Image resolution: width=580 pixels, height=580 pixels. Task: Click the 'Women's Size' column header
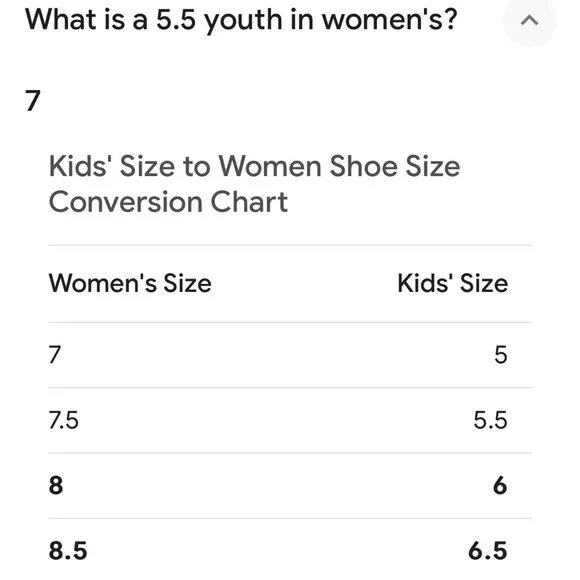tap(130, 283)
